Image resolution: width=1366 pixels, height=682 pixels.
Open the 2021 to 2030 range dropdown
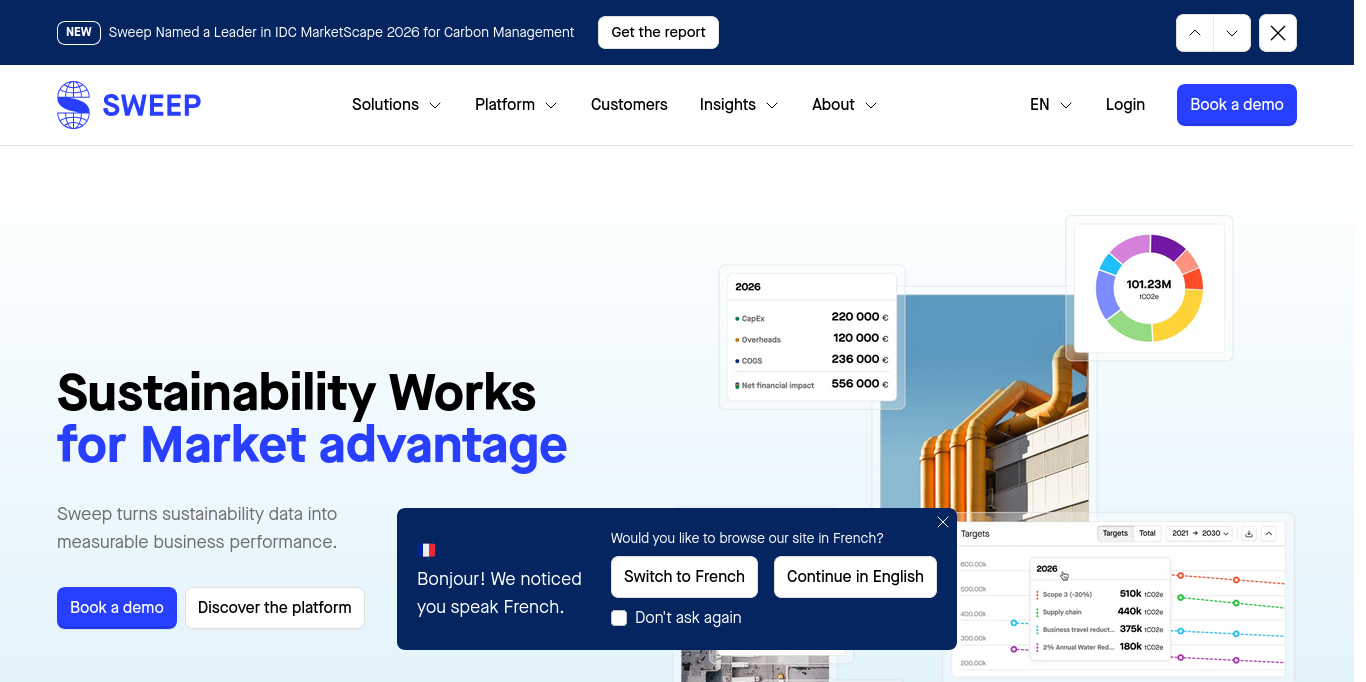pos(1200,534)
